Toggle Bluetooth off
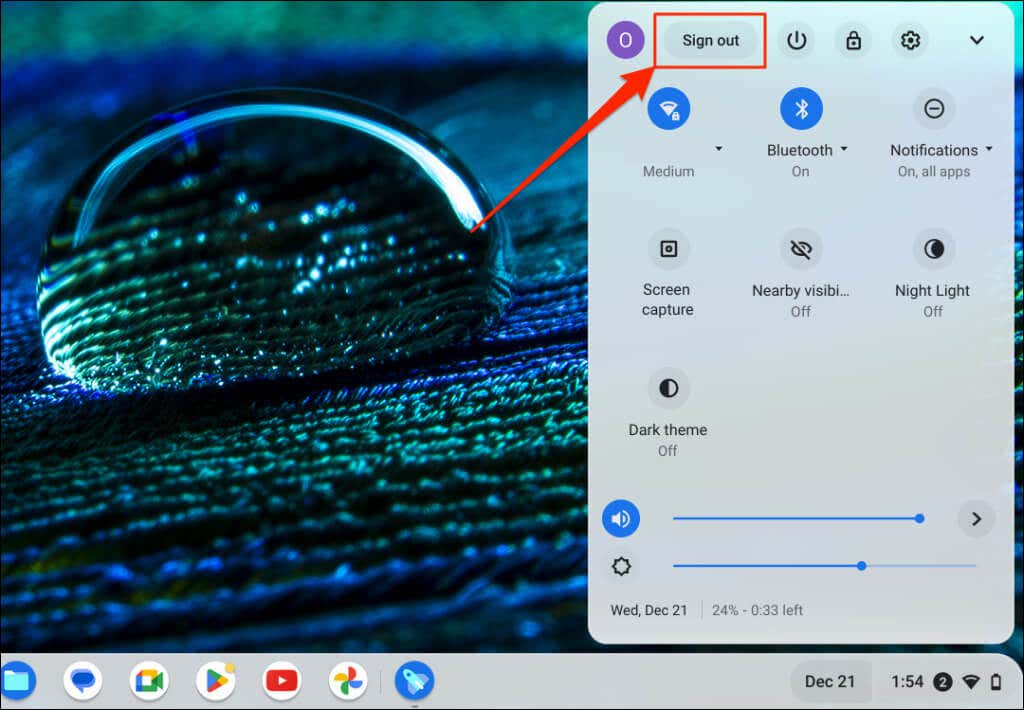Screen dimensions: 1024x710 801,109
